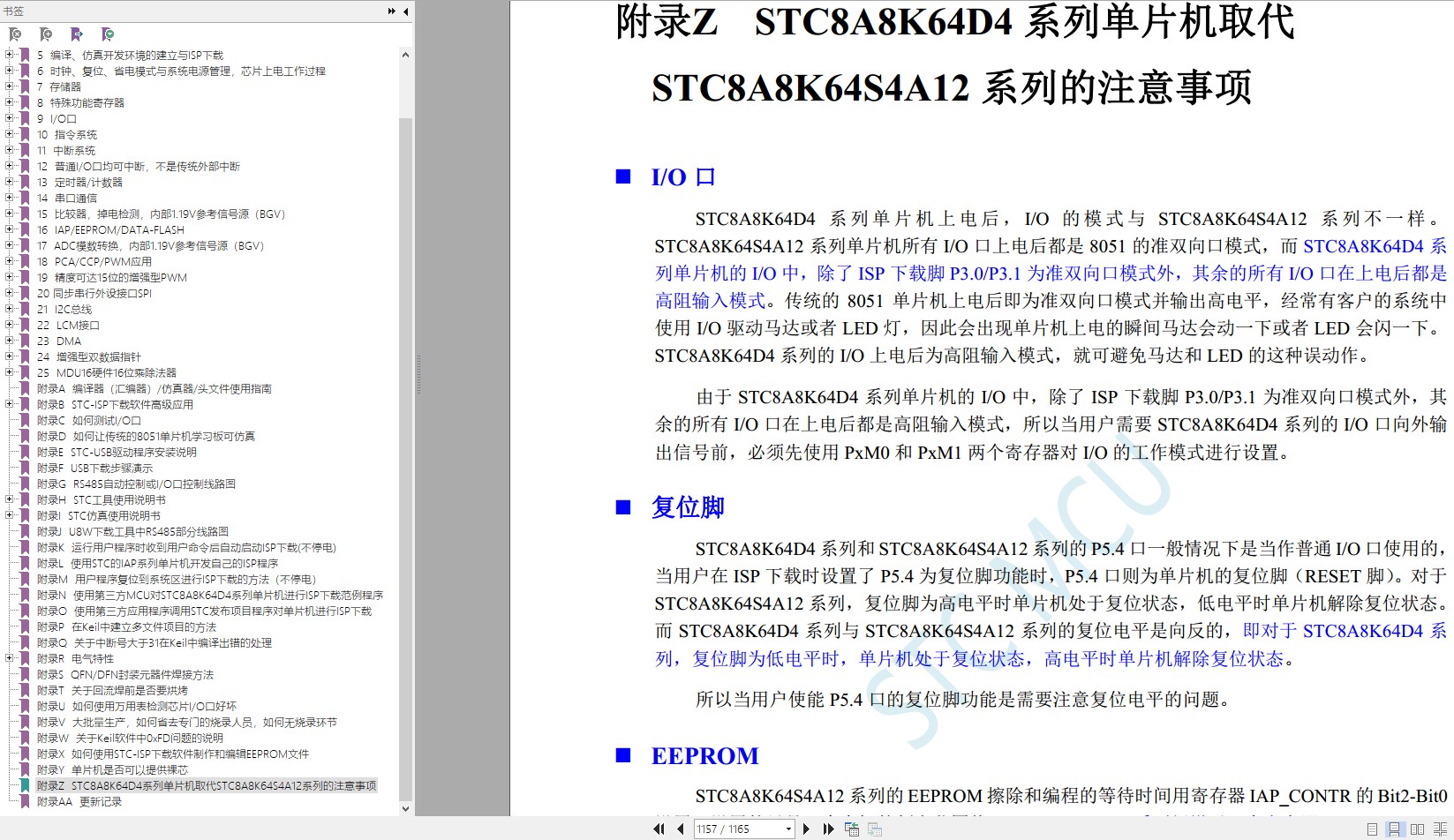Click the previous view navigation icon
The image size is (1454, 840).
[x=852, y=829]
